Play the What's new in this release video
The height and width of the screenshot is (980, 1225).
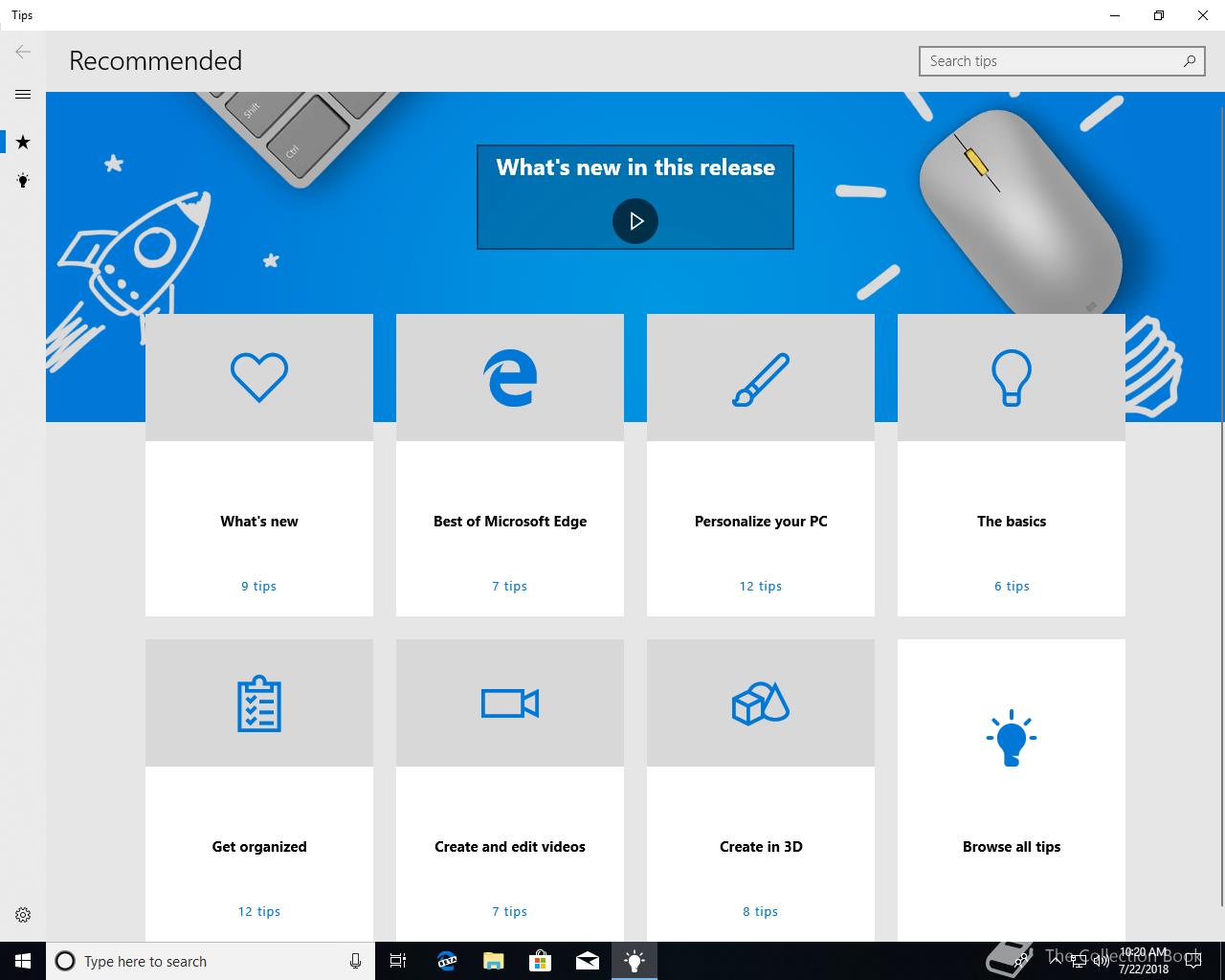[x=635, y=221]
